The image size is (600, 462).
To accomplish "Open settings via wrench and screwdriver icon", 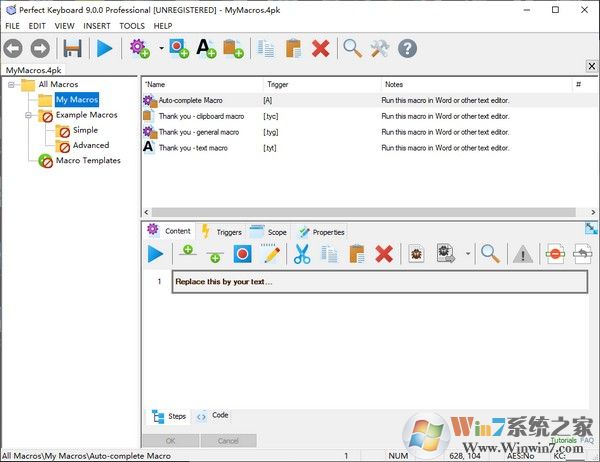I will point(380,48).
